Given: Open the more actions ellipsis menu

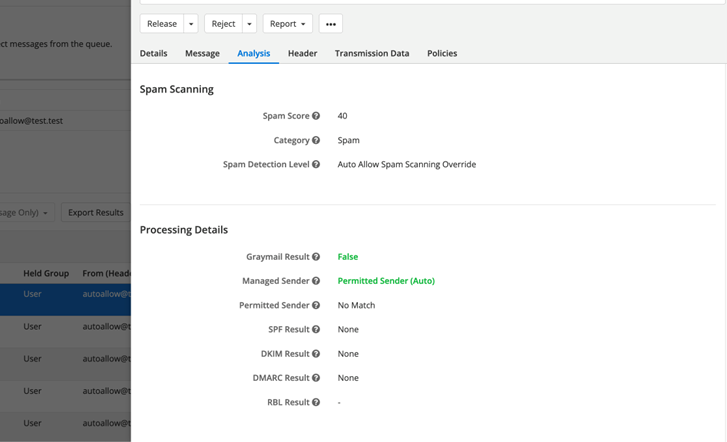Looking at the screenshot, I should click(x=331, y=24).
